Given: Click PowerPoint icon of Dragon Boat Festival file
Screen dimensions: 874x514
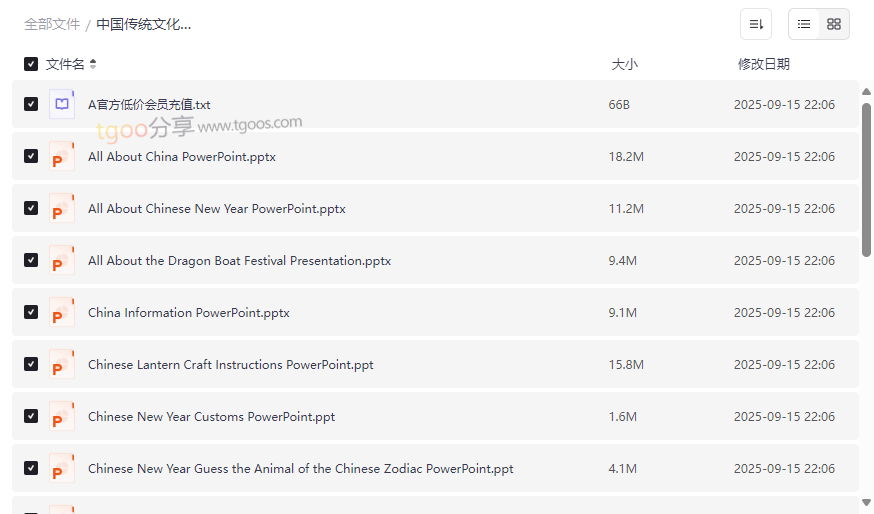Looking at the screenshot, I should [62, 261].
